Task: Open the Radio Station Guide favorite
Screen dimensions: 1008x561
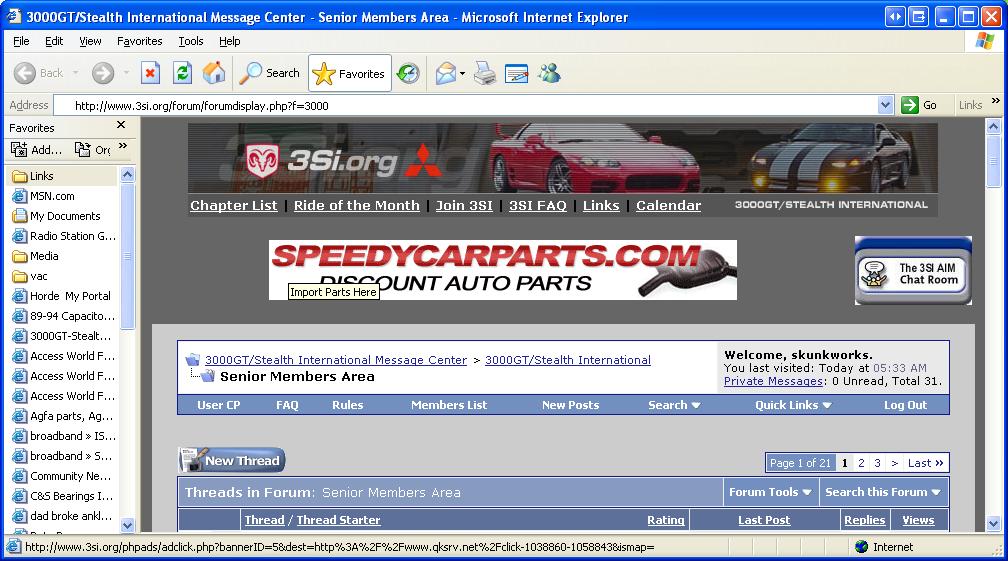Action: tap(64, 236)
